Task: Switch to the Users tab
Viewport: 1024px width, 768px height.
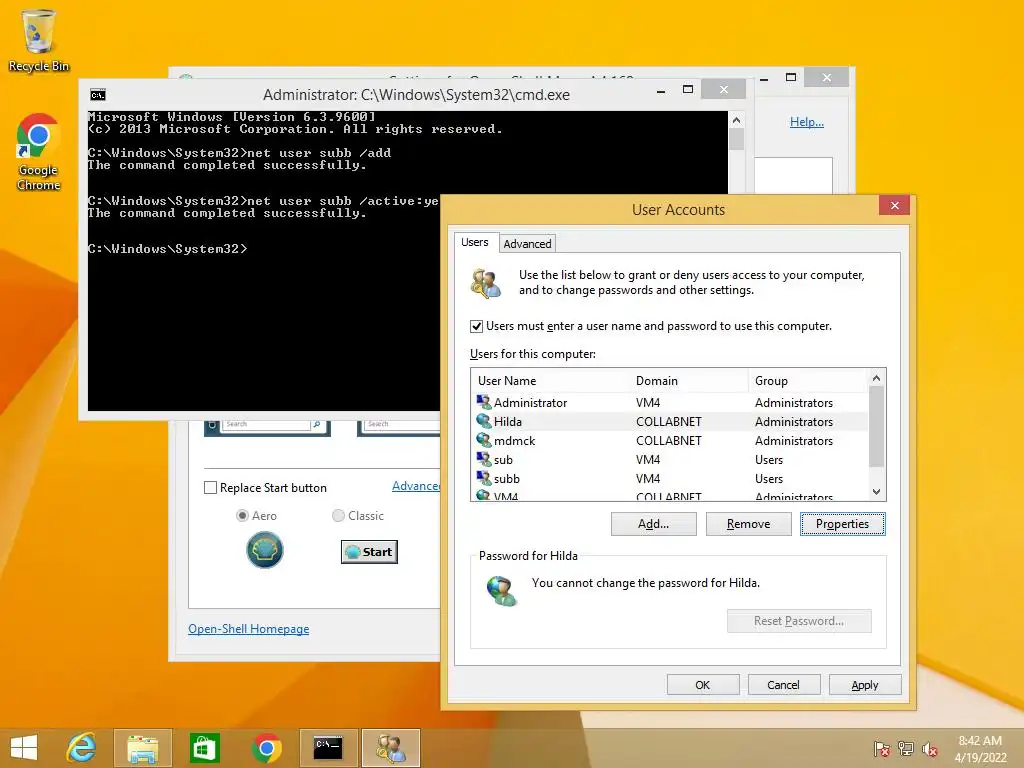Action: pos(475,242)
